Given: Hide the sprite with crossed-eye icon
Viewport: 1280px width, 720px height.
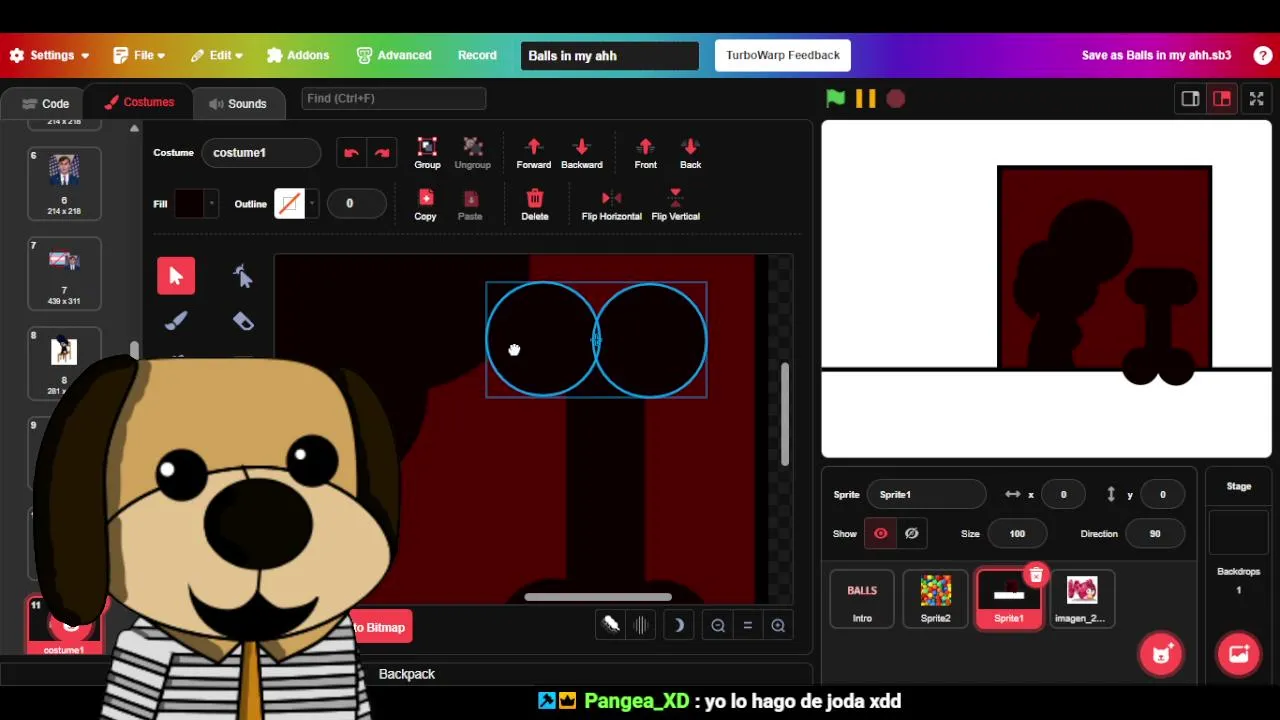Looking at the screenshot, I should coord(911,533).
